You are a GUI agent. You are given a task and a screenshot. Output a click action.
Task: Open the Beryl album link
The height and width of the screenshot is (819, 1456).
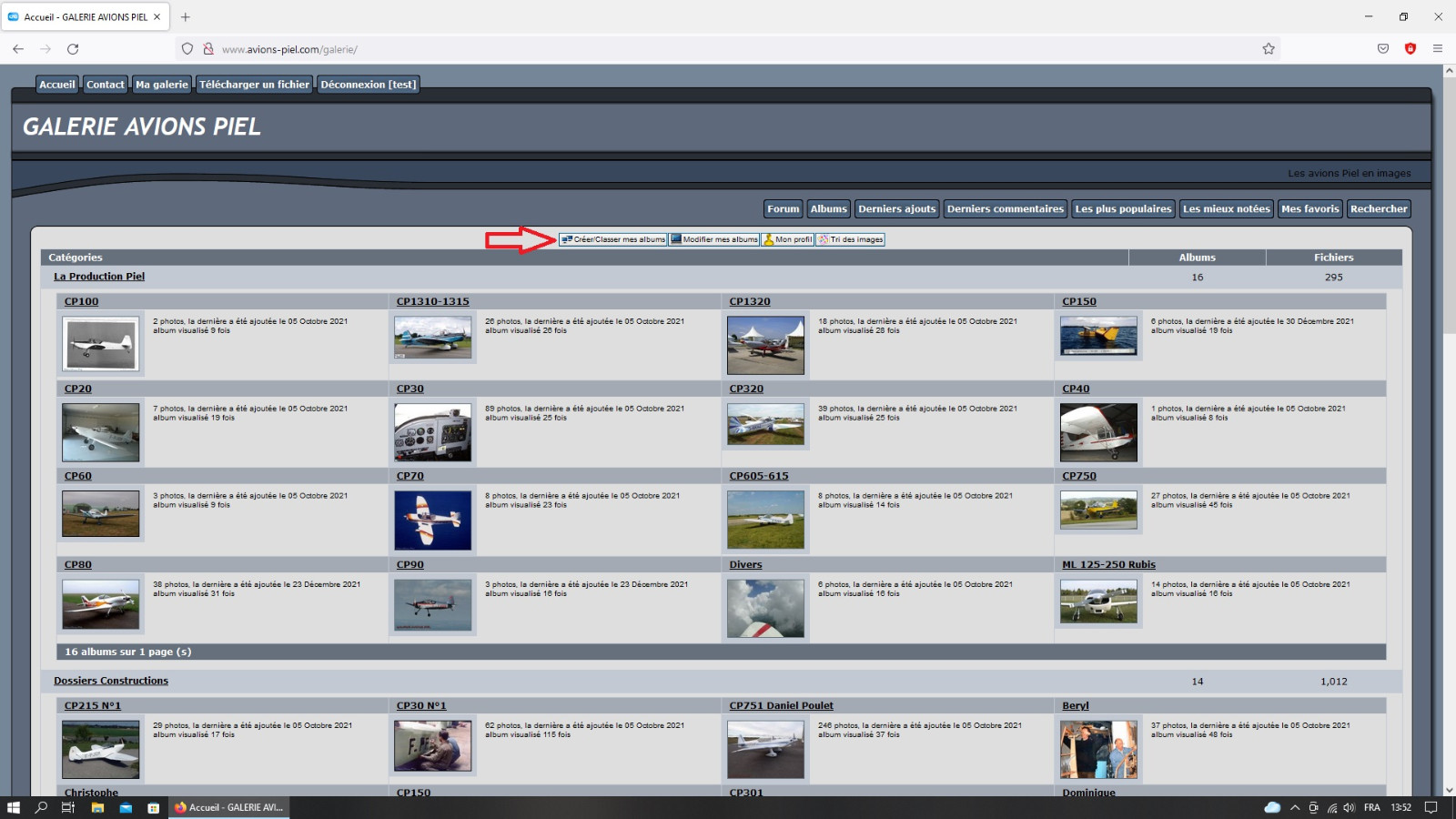tap(1076, 706)
